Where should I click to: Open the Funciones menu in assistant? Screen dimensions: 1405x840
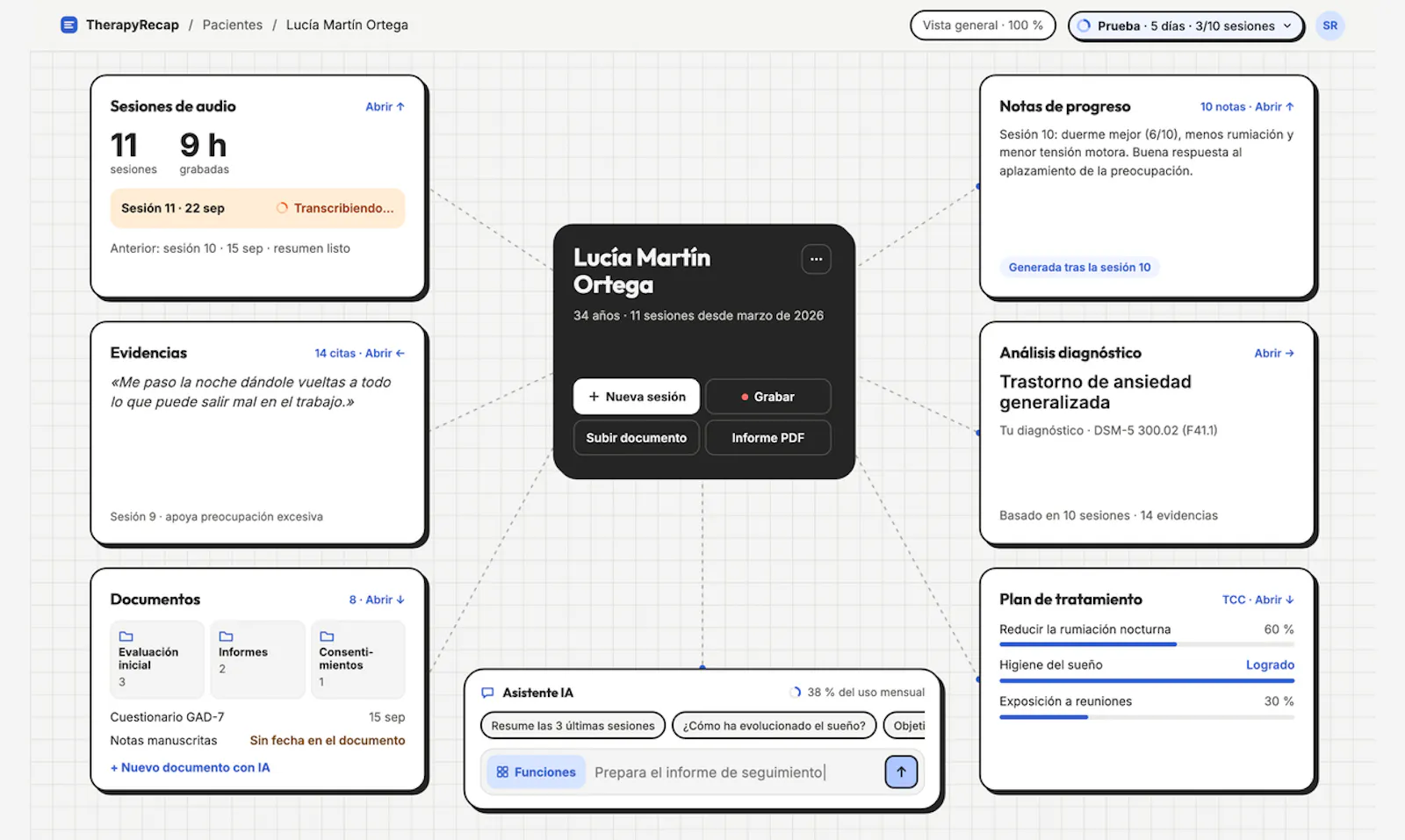[536, 772]
